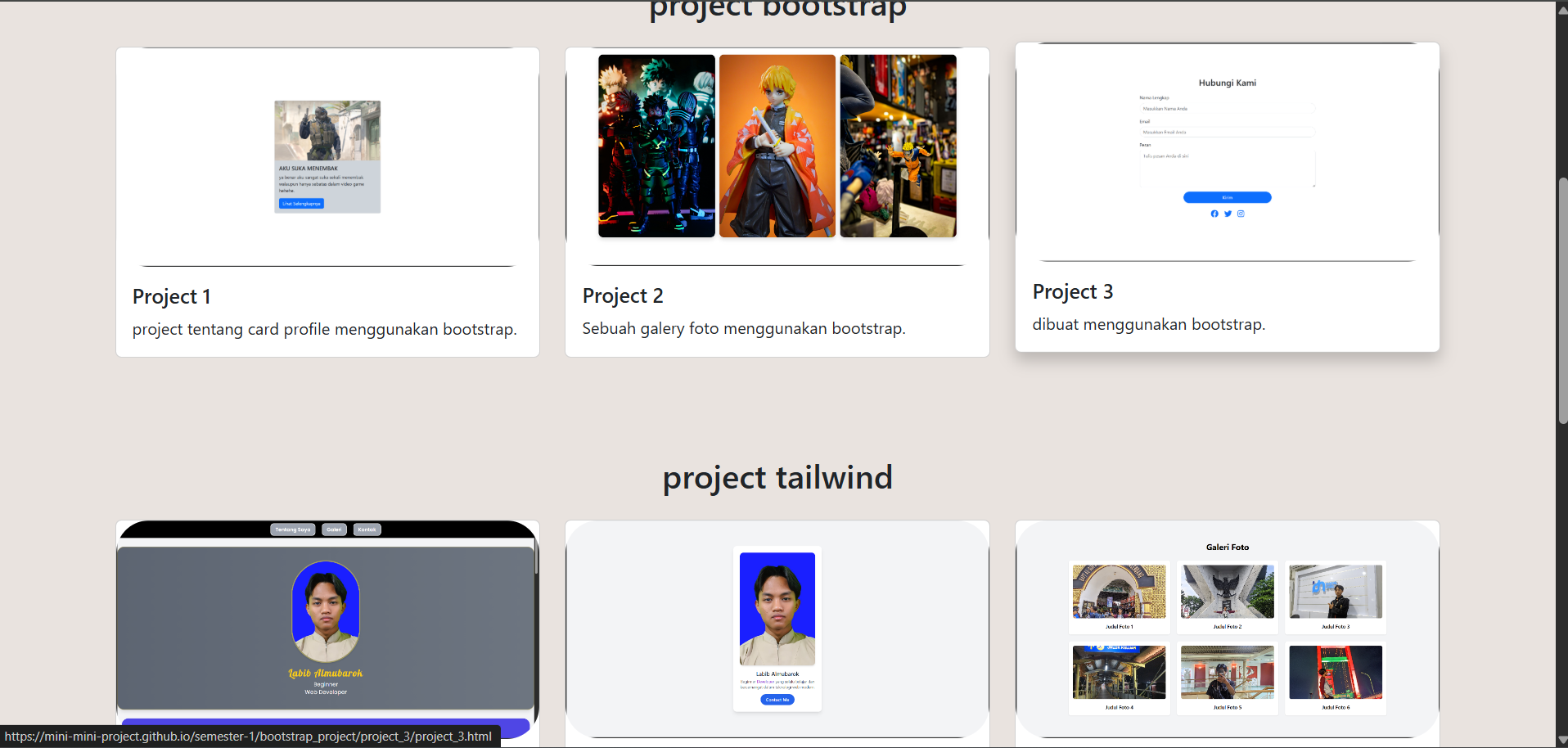Image resolution: width=1568 pixels, height=748 pixels.
Task: Select the Galeri nav button
Action: 334,529
